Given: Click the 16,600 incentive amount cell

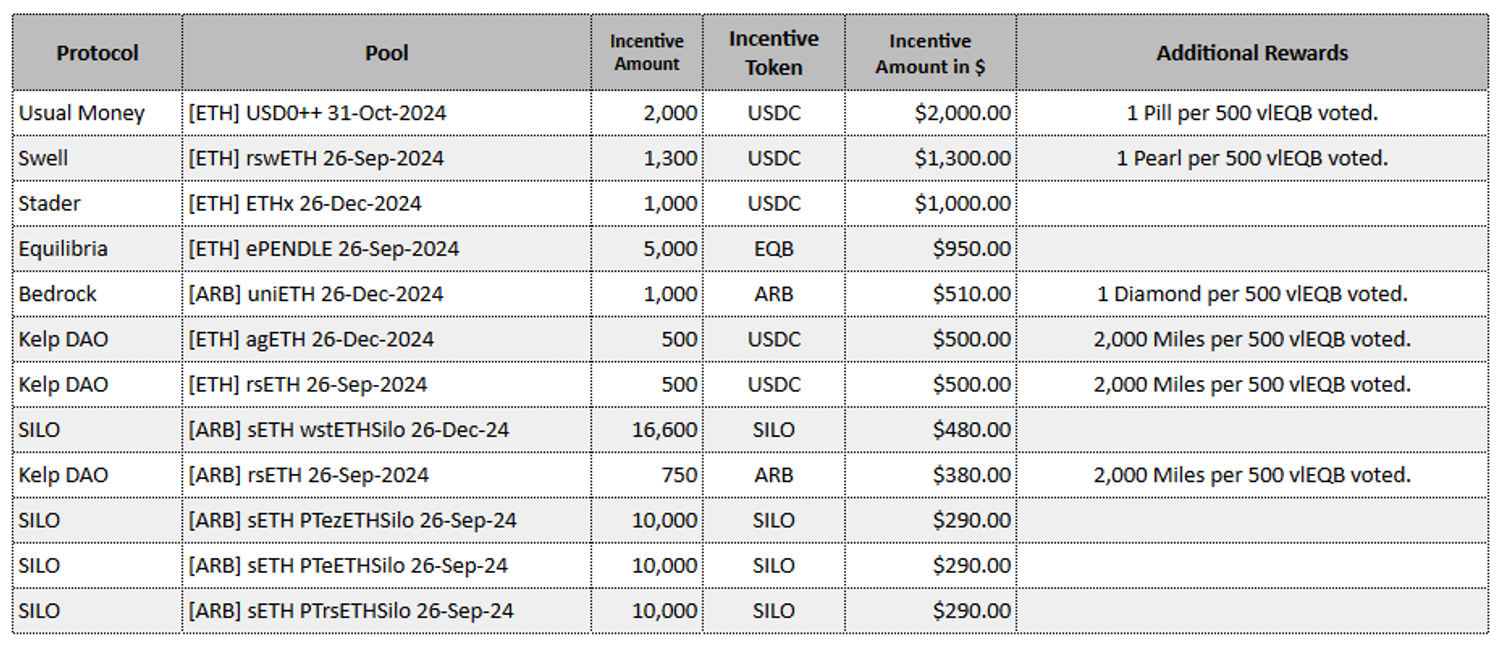Looking at the screenshot, I should coord(664,430).
